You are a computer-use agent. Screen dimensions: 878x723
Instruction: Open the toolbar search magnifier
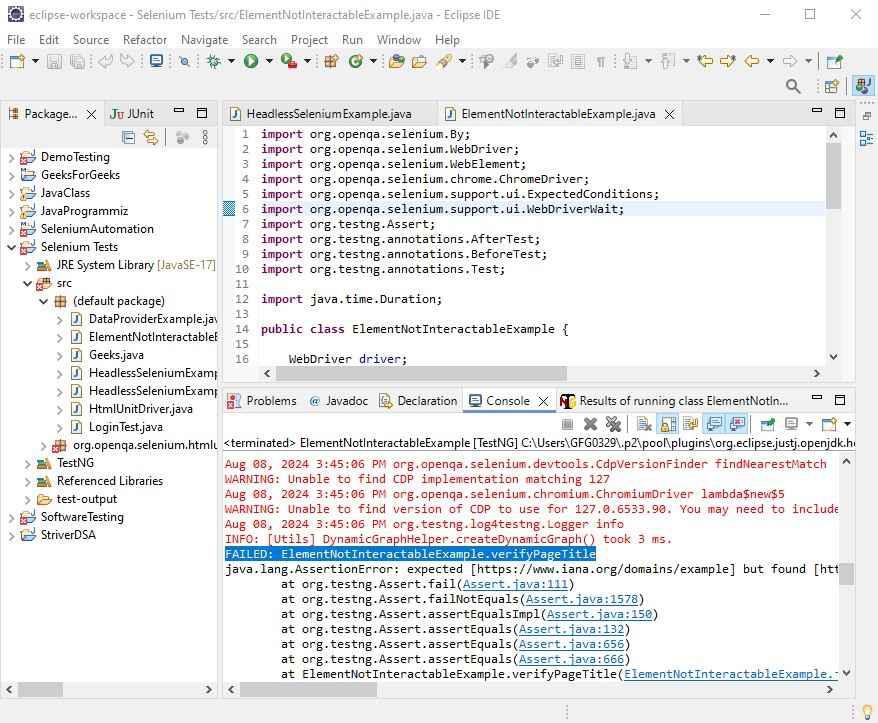(x=793, y=87)
